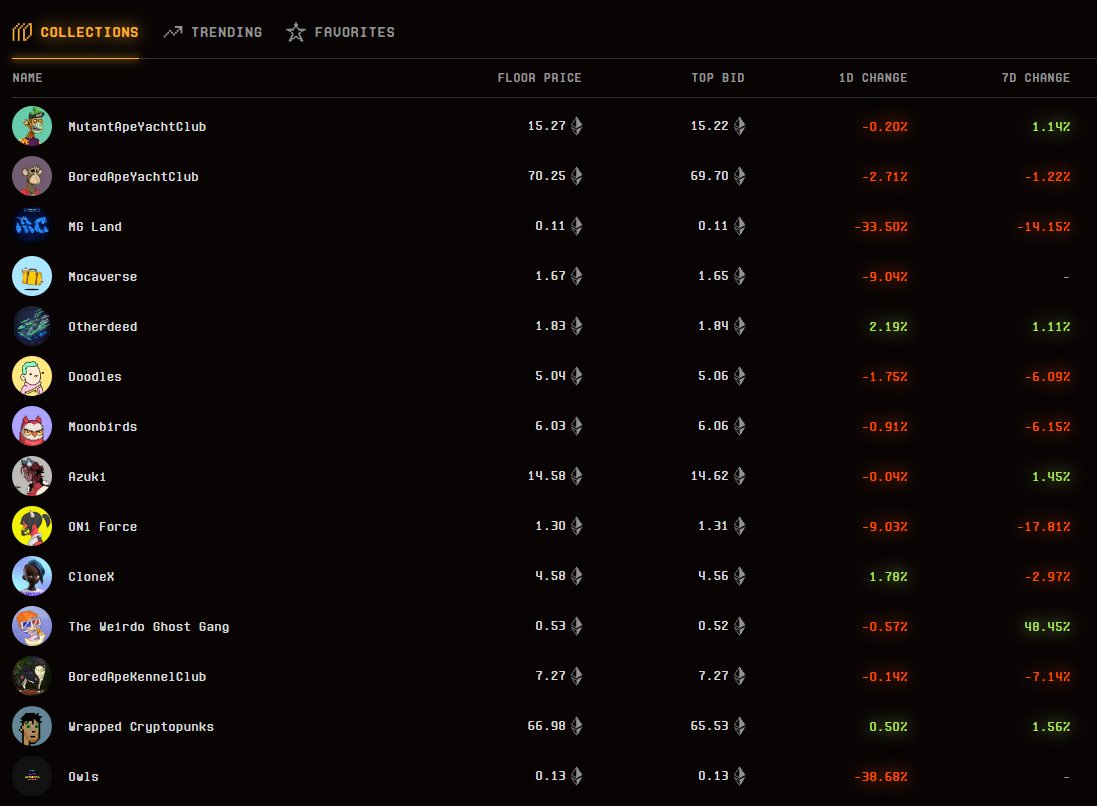Click the BoredApeYachtClub avatar icon
1097x806 pixels.
[32, 176]
